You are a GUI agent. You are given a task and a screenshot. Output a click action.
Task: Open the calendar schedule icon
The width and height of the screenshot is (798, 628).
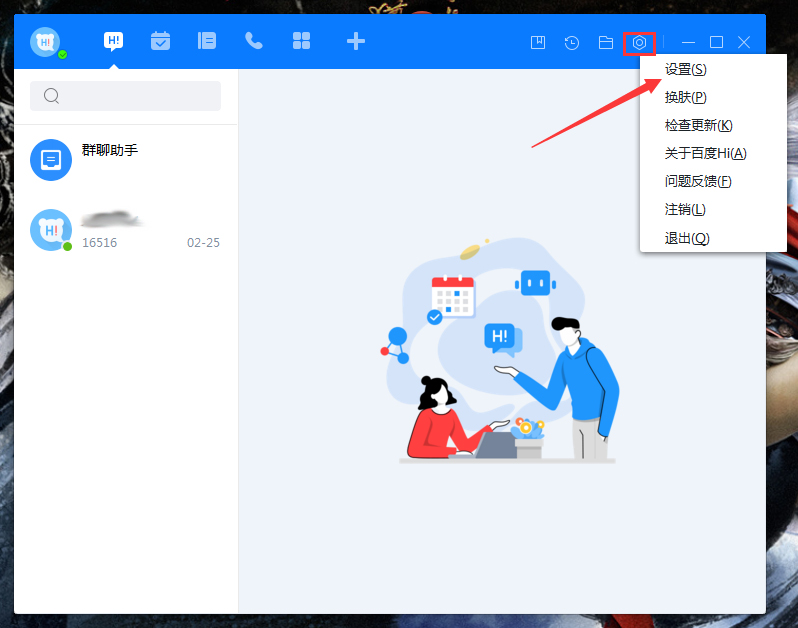tap(160, 41)
